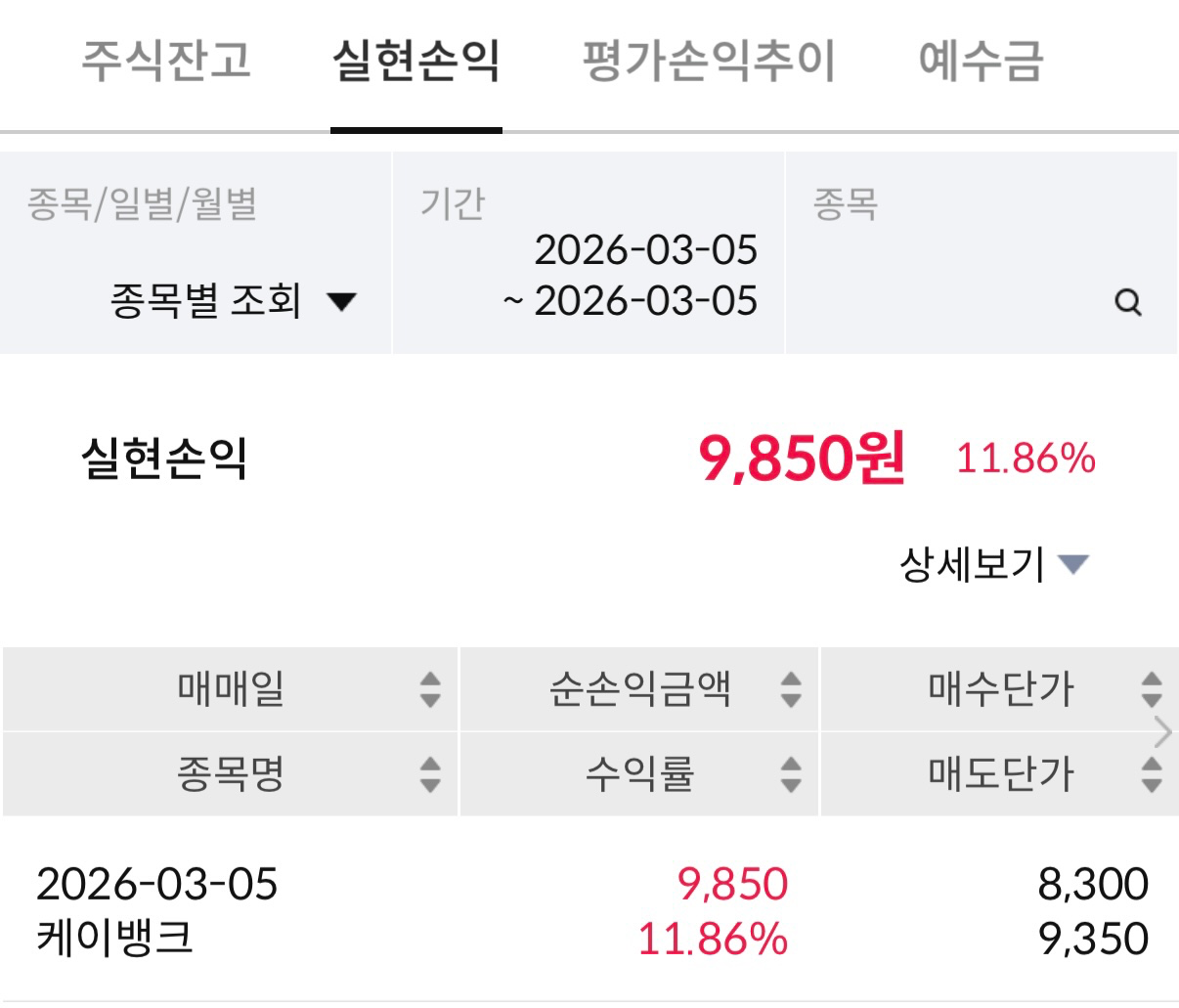The width and height of the screenshot is (1179, 1008).
Task: Click the stock search magnifier icon
Action: (1127, 302)
